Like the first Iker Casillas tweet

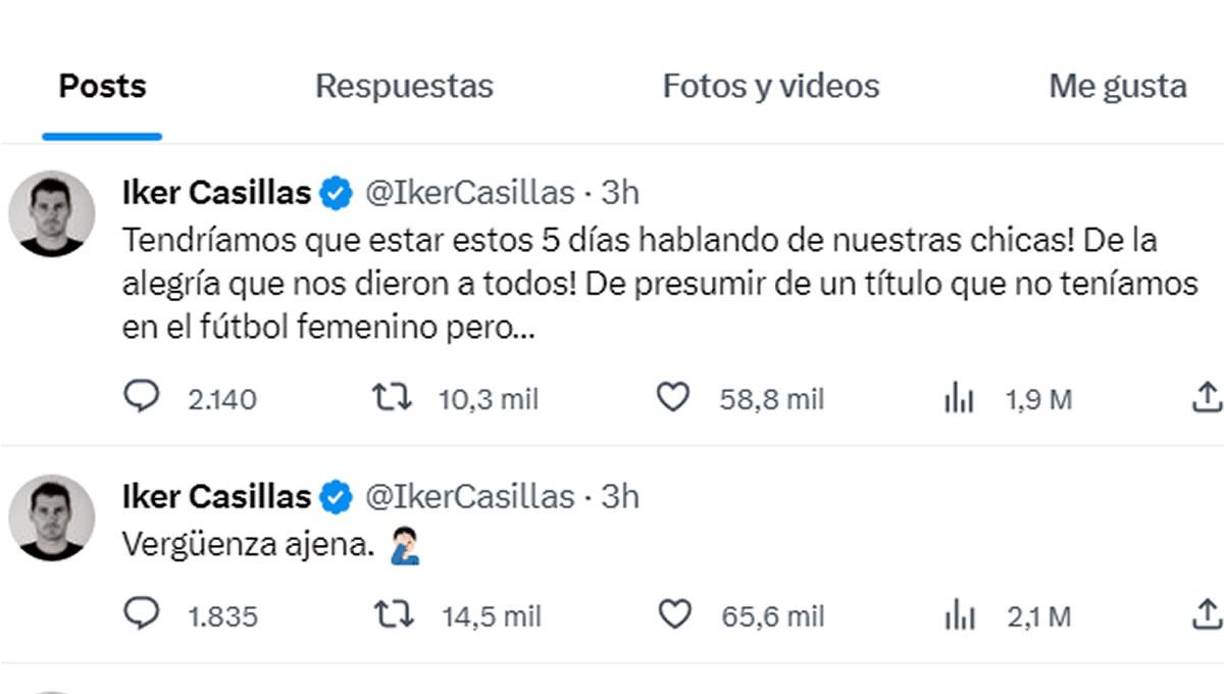coord(675,397)
